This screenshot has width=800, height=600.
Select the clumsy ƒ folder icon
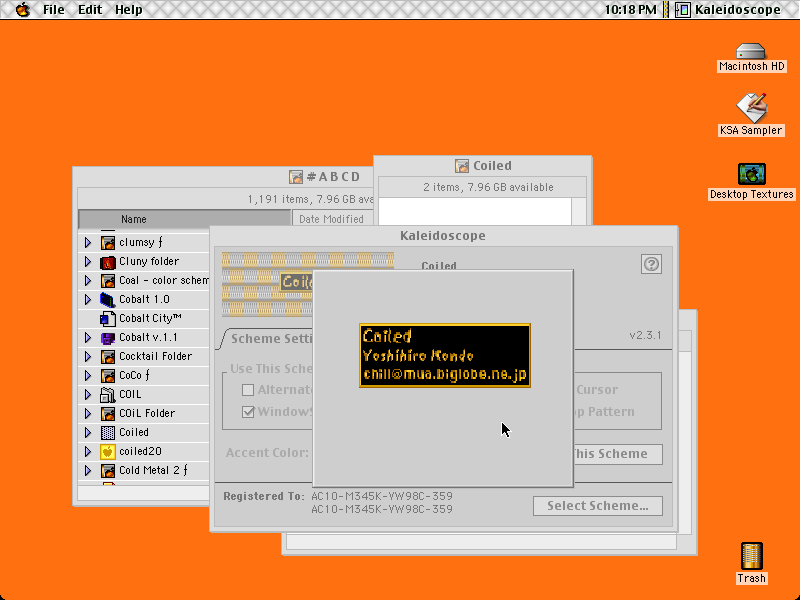pyautogui.click(x=108, y=242)
